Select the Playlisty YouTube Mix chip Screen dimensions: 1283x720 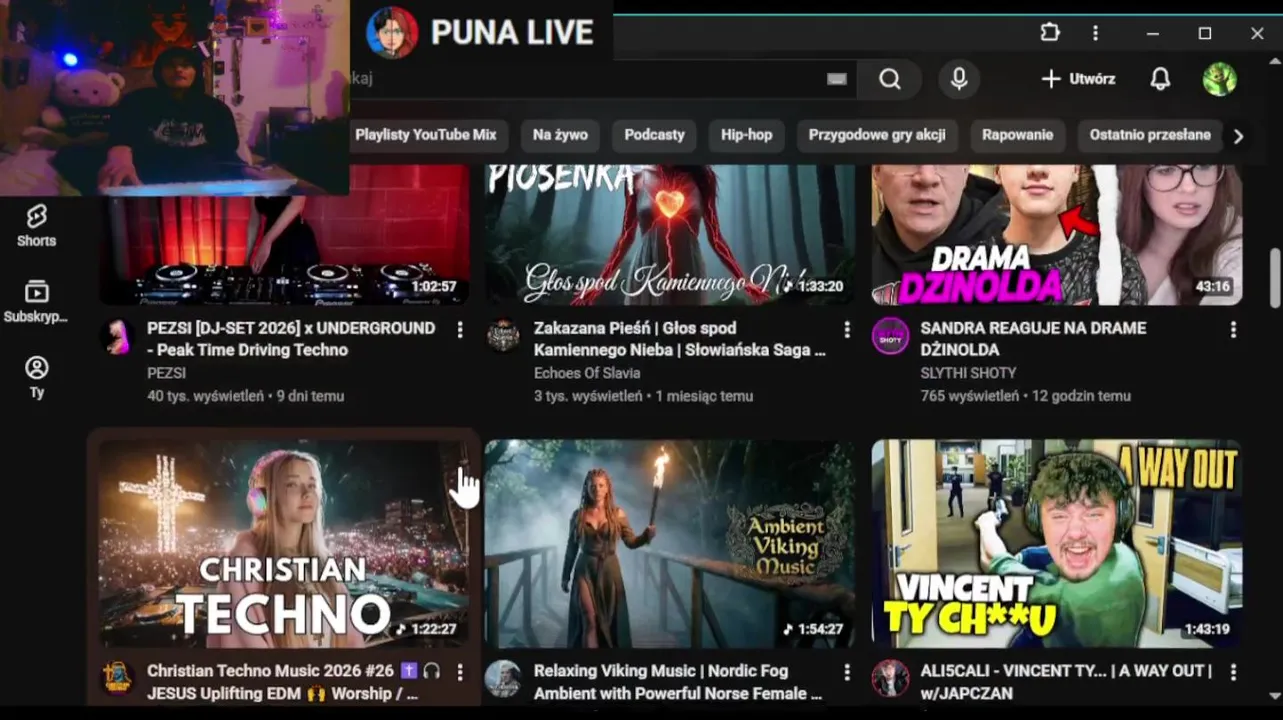point(428,135)
